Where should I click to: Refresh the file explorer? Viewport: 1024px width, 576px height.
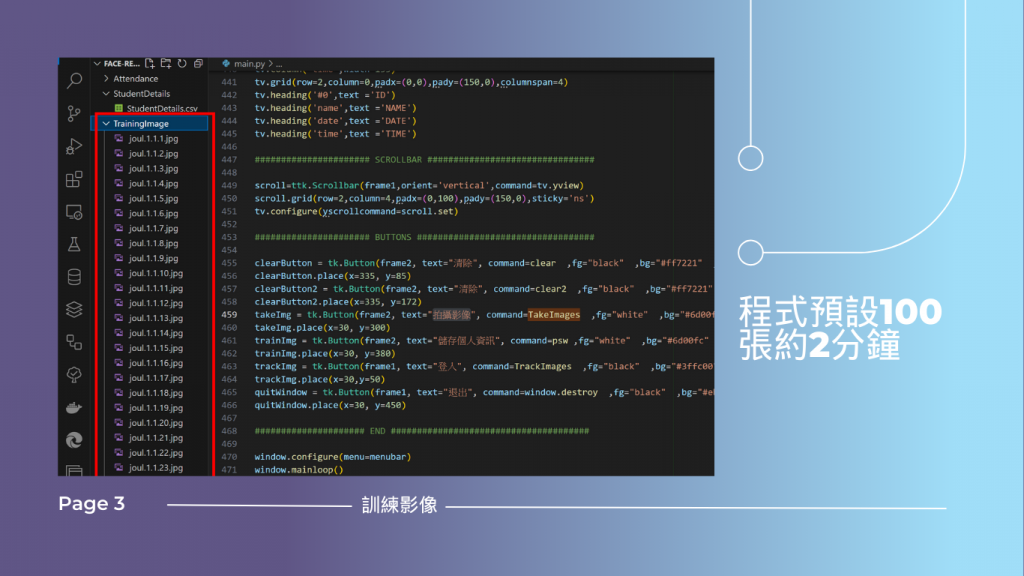tap(182, 63)
